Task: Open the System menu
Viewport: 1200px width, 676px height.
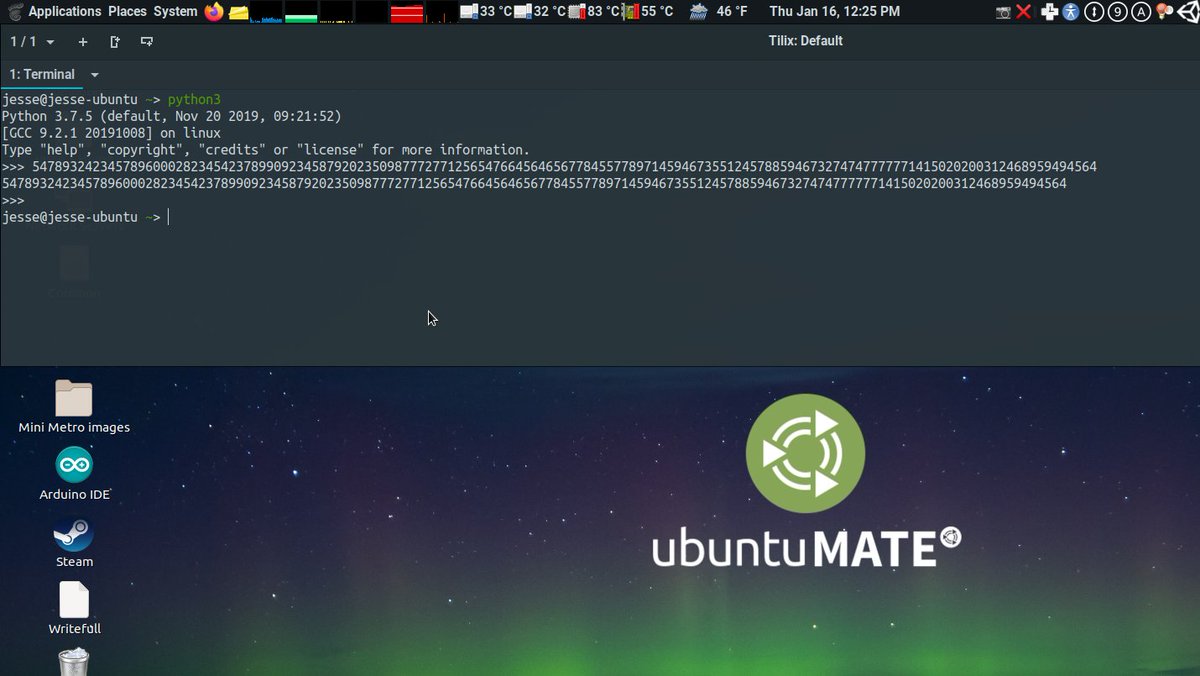Action: click(x=175, y=12)
